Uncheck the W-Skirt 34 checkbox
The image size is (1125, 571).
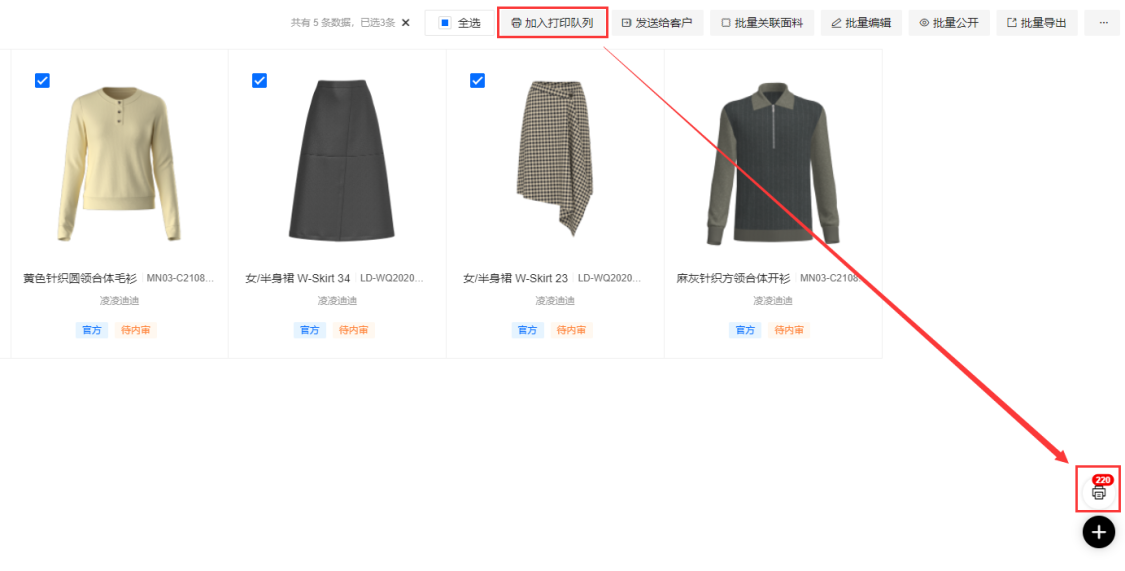(x=260, y=81)
